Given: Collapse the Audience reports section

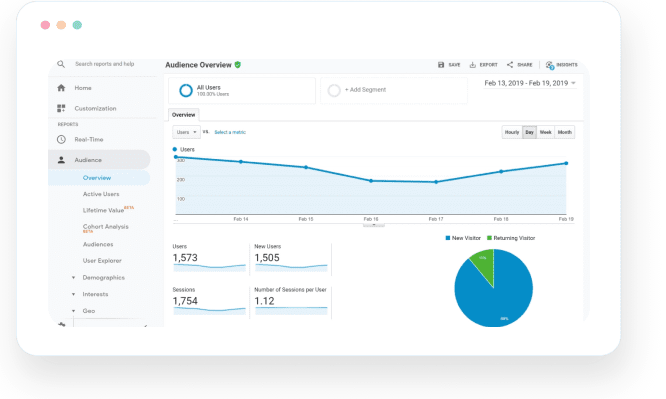Looking at the screenshot, I should click(99, 160).
